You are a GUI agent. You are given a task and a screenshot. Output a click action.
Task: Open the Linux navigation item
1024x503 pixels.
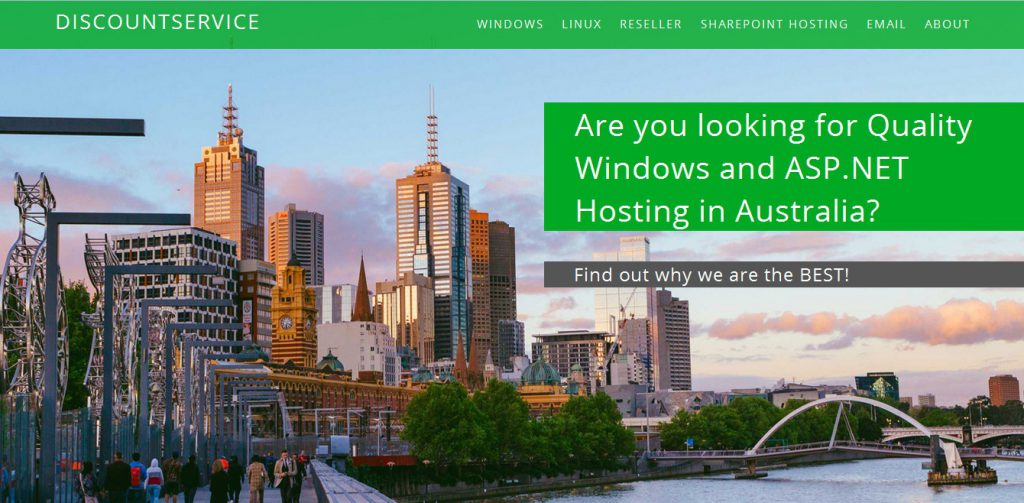[x=581, y=24]
